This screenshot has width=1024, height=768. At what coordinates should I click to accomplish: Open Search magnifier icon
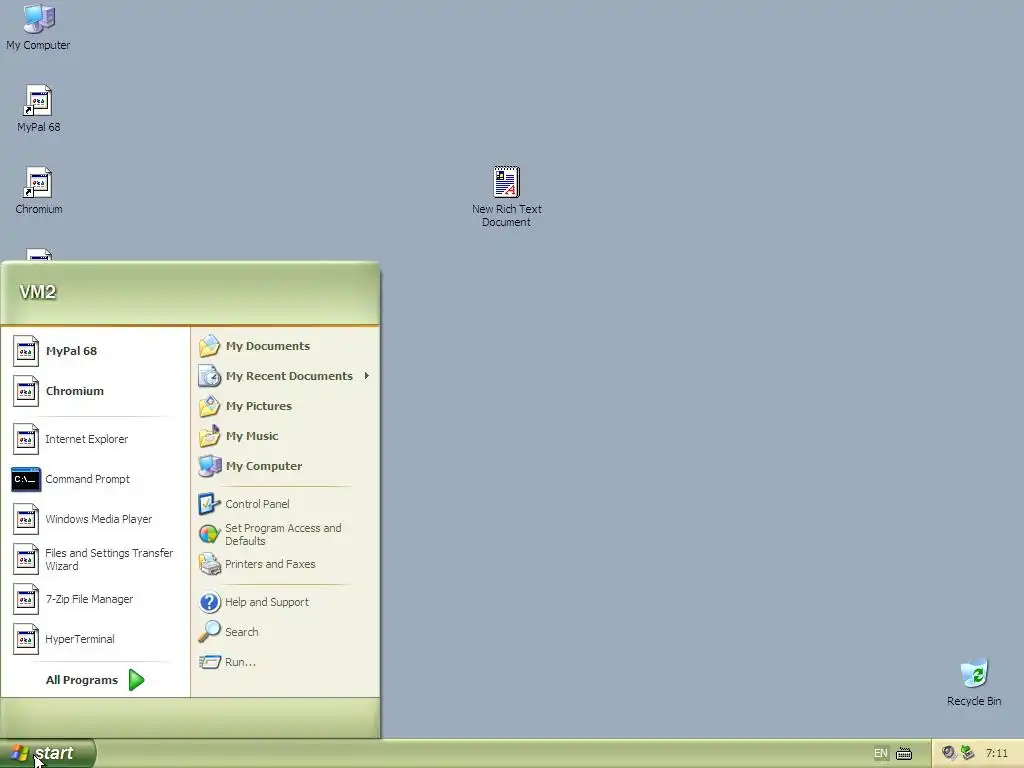210,632
